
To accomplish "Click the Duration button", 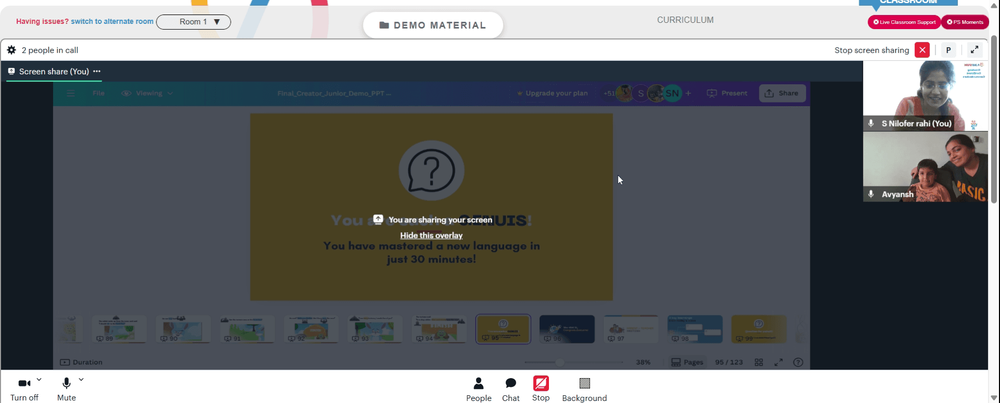I will pyautogui.click(x=81, y=362).
